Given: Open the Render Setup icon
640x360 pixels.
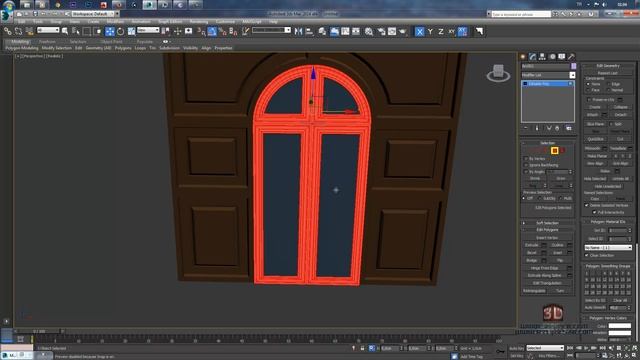Looking at the screenshot, I should click(x=381, y=31).
